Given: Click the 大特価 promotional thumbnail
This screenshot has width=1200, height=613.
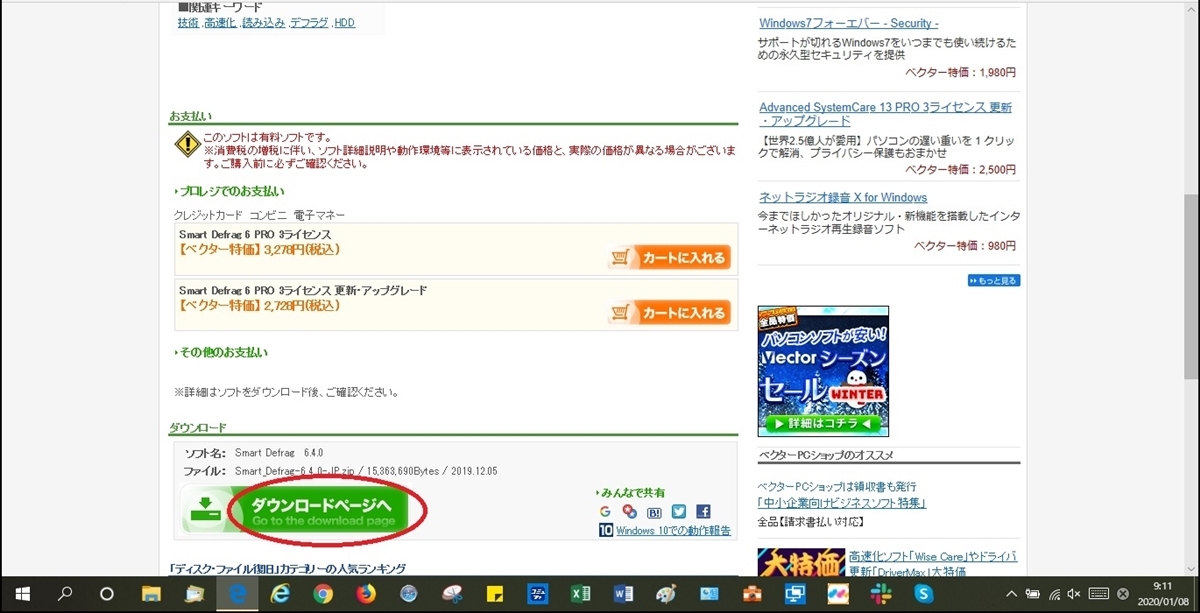Looking at the screenshot, I should tap(800, 562).
